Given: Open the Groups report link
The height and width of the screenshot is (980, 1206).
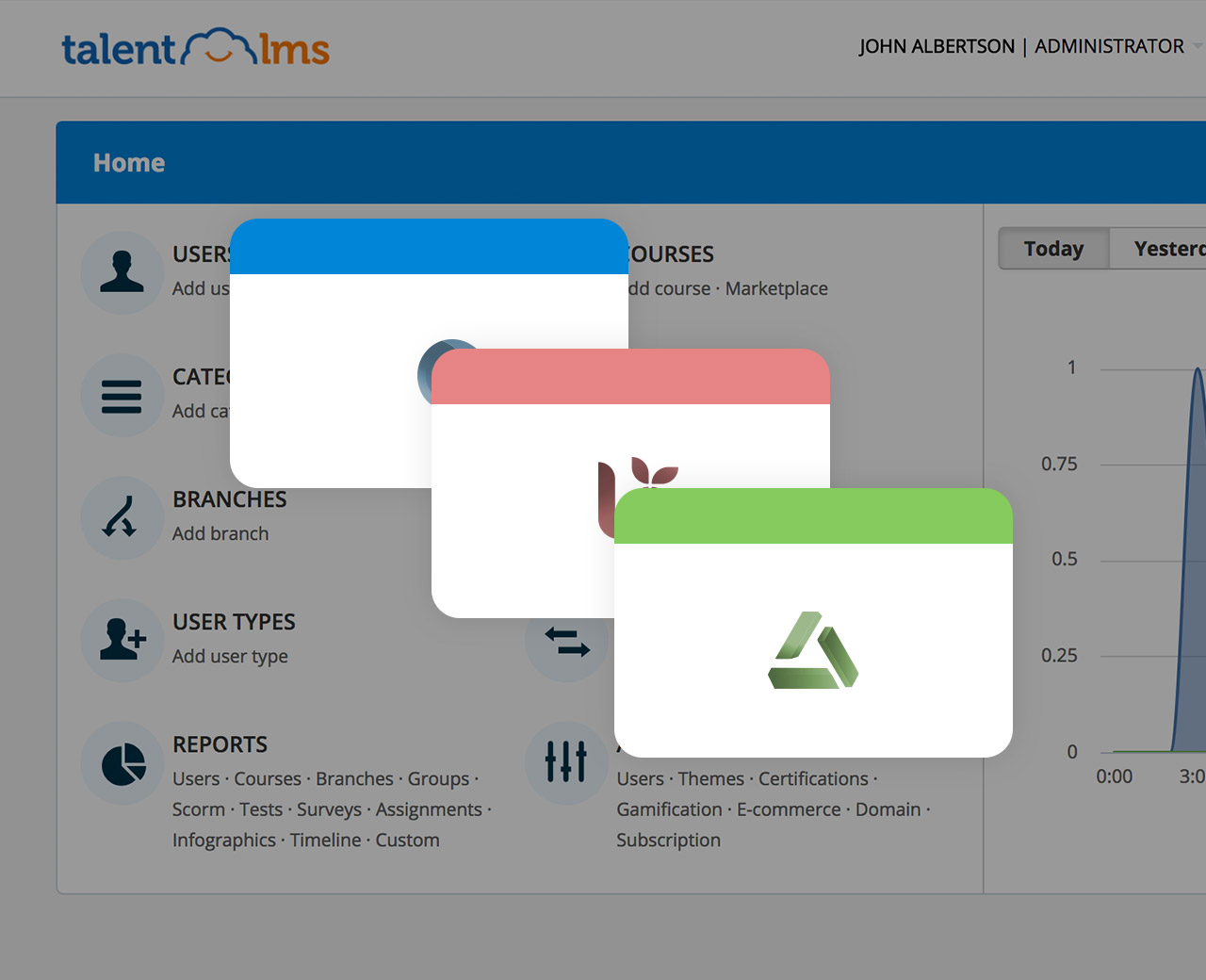Looking at the screenshot, I should pos(438,779).
